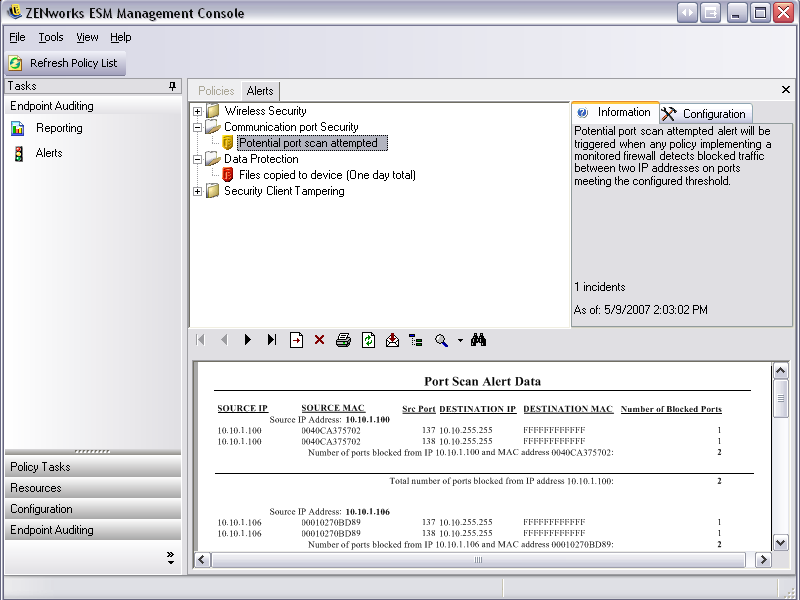Expand the Security Client Tampering folder
Image resolution: width=800 pixels, height=600 pixels.
197,191
